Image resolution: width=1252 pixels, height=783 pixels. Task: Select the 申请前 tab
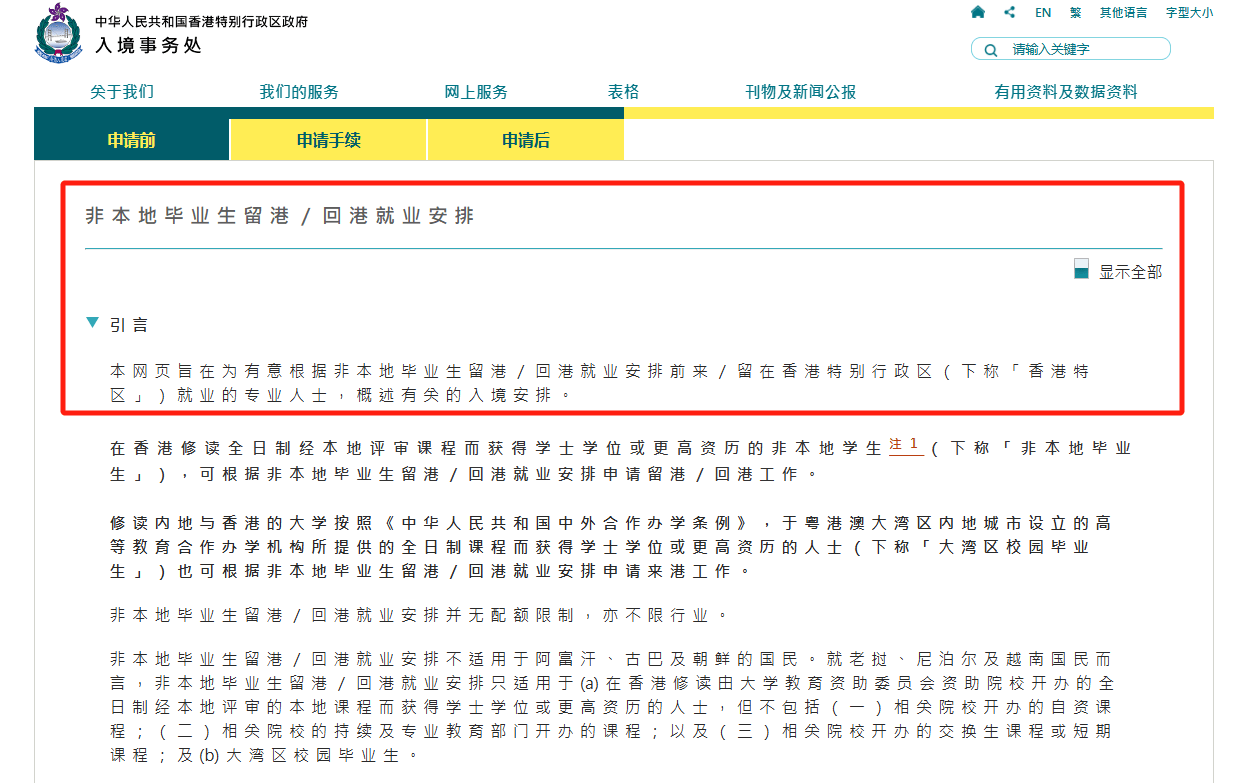tap(132, 140)
